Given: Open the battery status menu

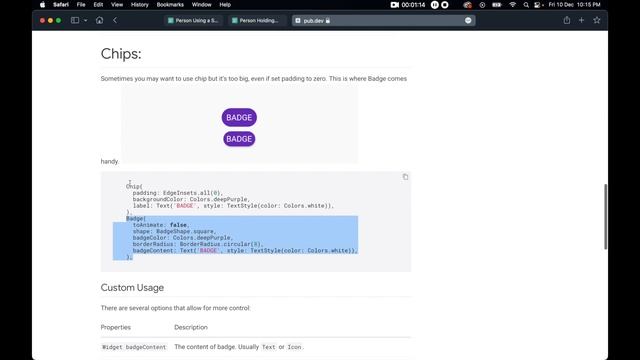Looking at the screenshot, I should click(497, 5).
